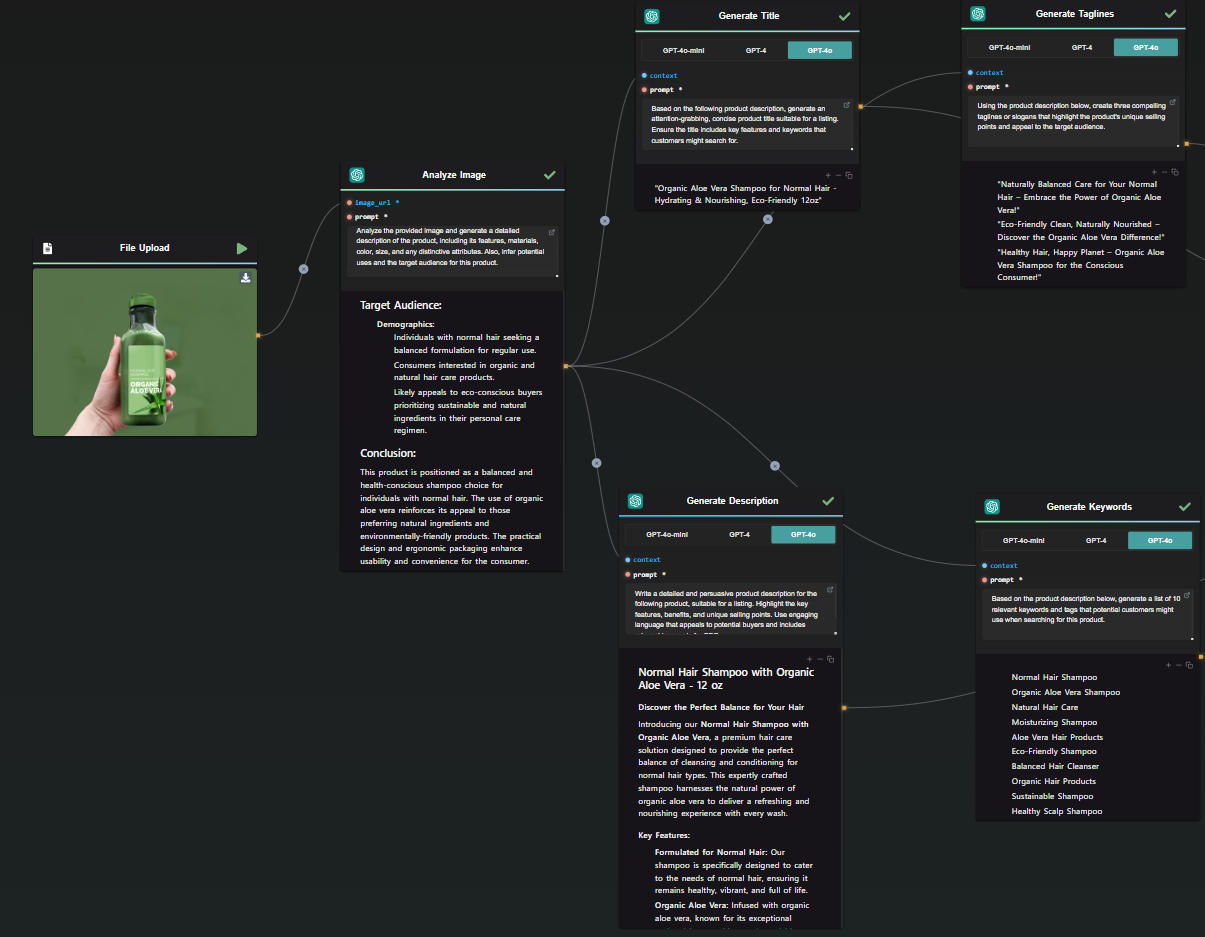Select GPT-4o-mini model in Generate Title
The height and width of the screenshot is (937, 1205).
(x=683, y=50)
